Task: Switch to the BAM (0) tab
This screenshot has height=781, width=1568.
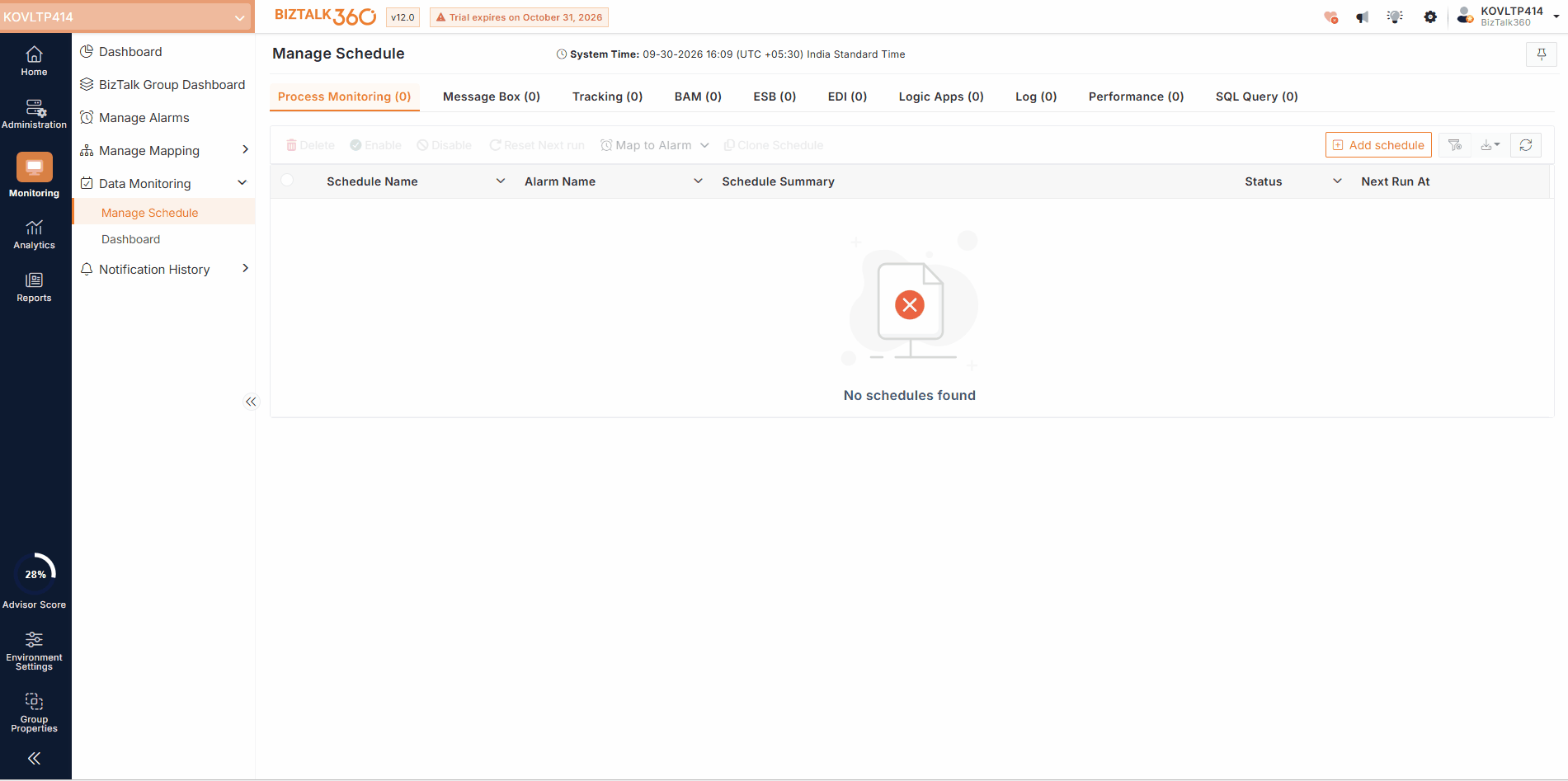Action: click(698, 96)
